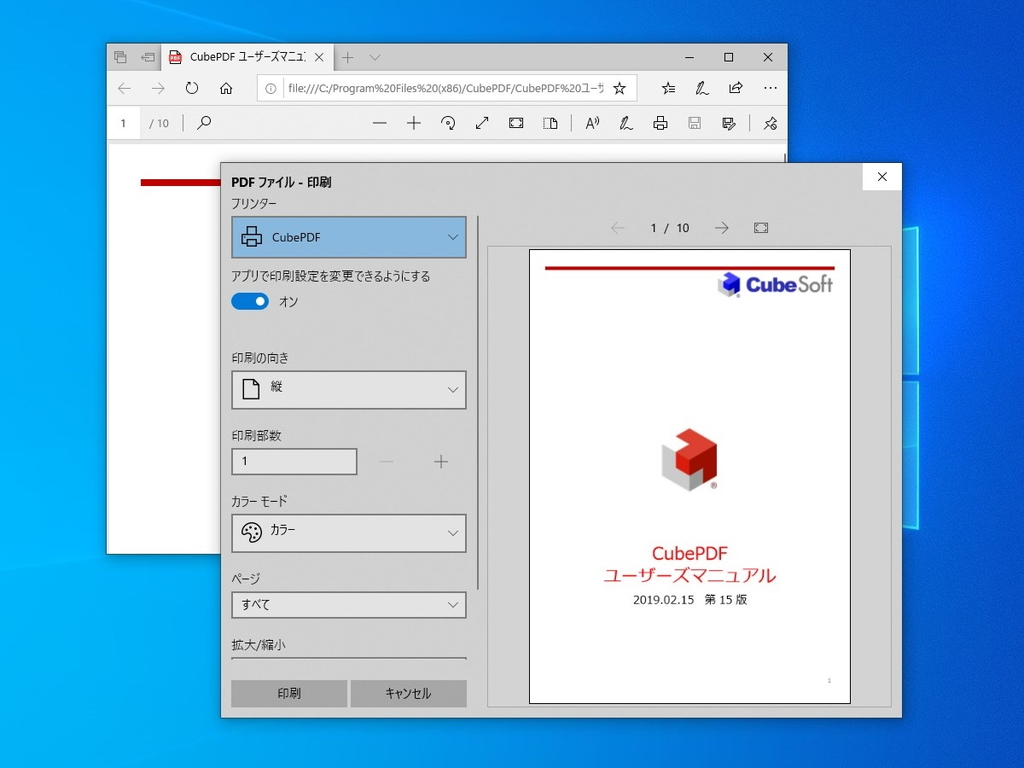Open the 印刷の向き orientation dropdown
1024x768 pixels.
pos(348,389)
